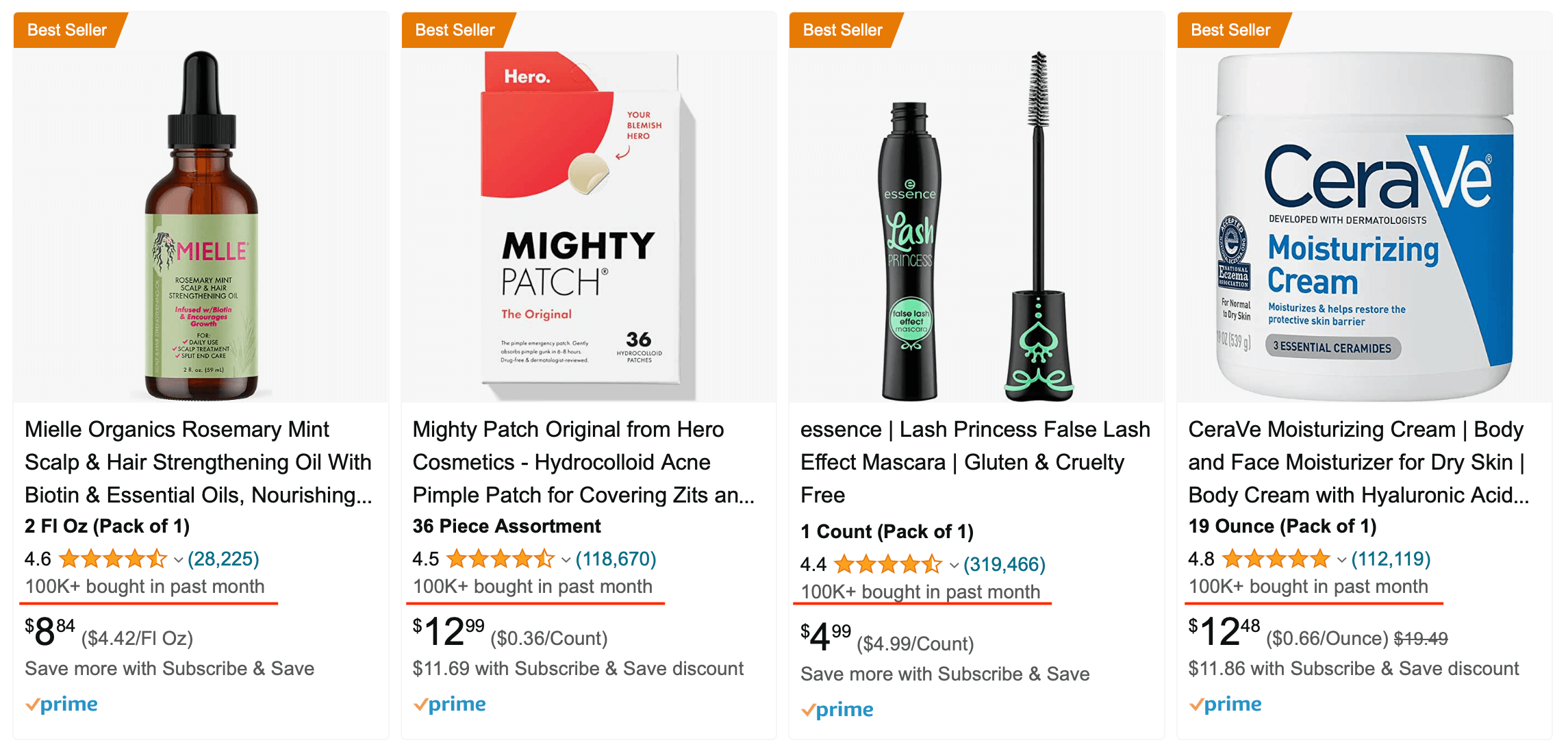Open CeraVe Moisturizing Cream title link
The width and height of the screenshot is (1568, 749).
[x=1359, y=462]
